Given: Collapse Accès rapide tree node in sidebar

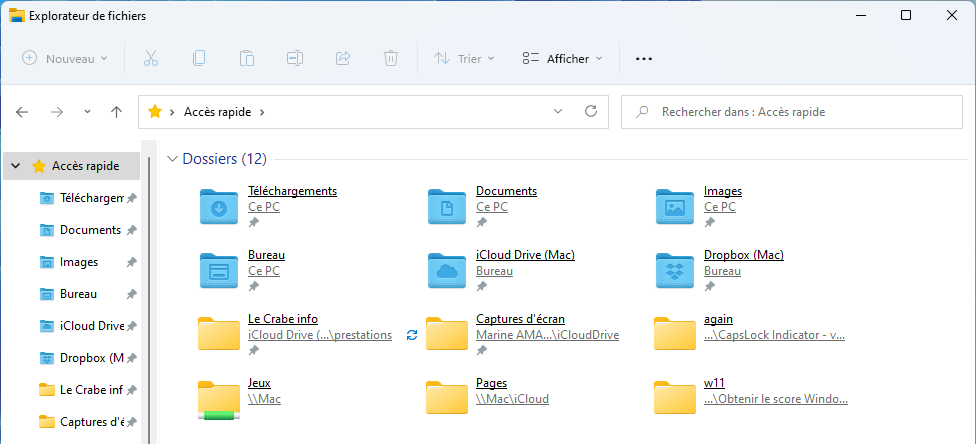Looking at the screenshot, I should pyautogui.click(x=16, y=166).
